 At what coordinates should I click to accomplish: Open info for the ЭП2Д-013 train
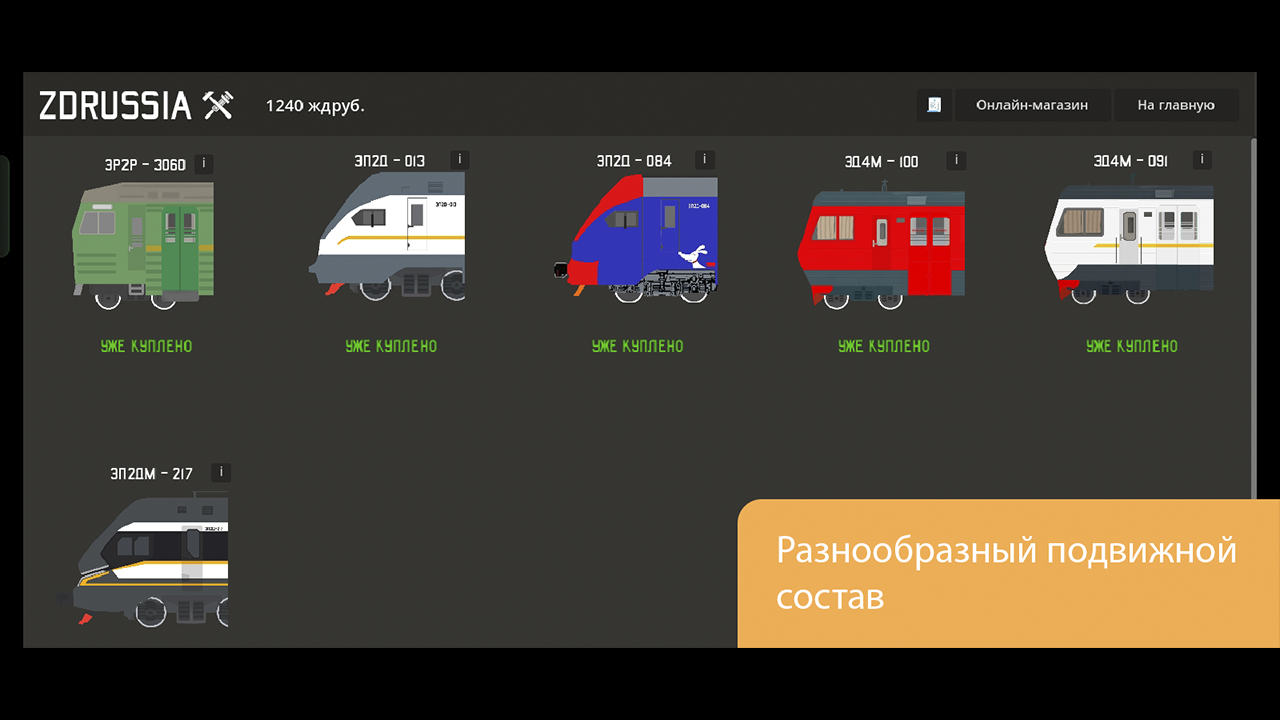point(459,159)
